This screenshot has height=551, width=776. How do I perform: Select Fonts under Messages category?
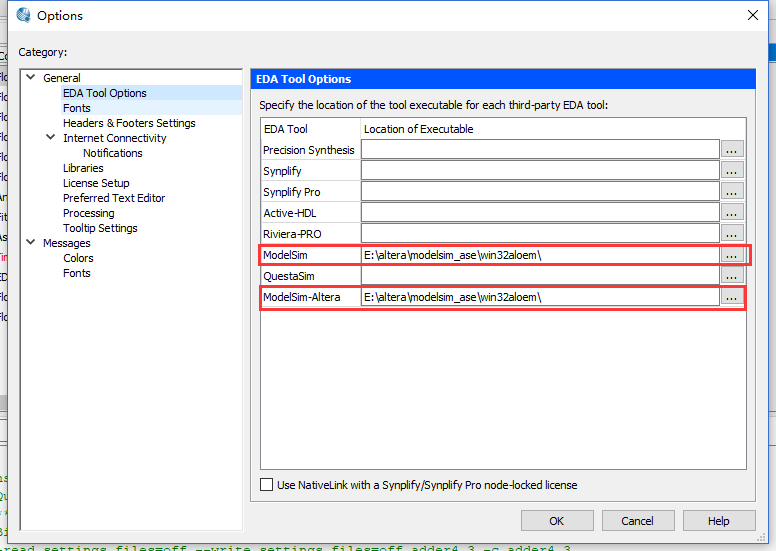77,273
